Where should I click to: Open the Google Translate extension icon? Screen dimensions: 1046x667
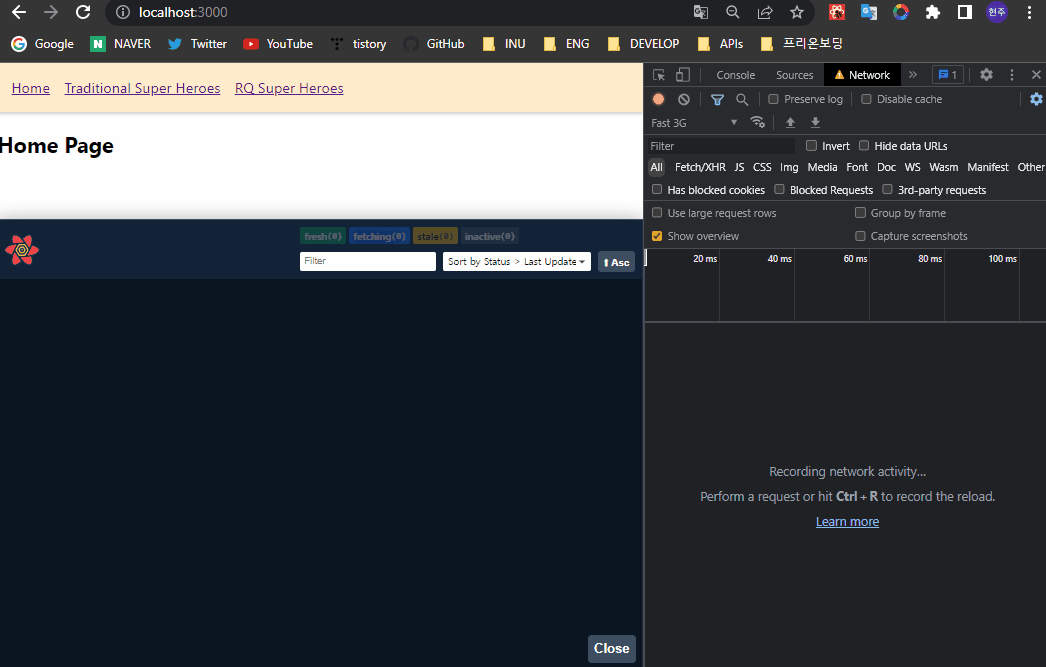coord(869,12)
